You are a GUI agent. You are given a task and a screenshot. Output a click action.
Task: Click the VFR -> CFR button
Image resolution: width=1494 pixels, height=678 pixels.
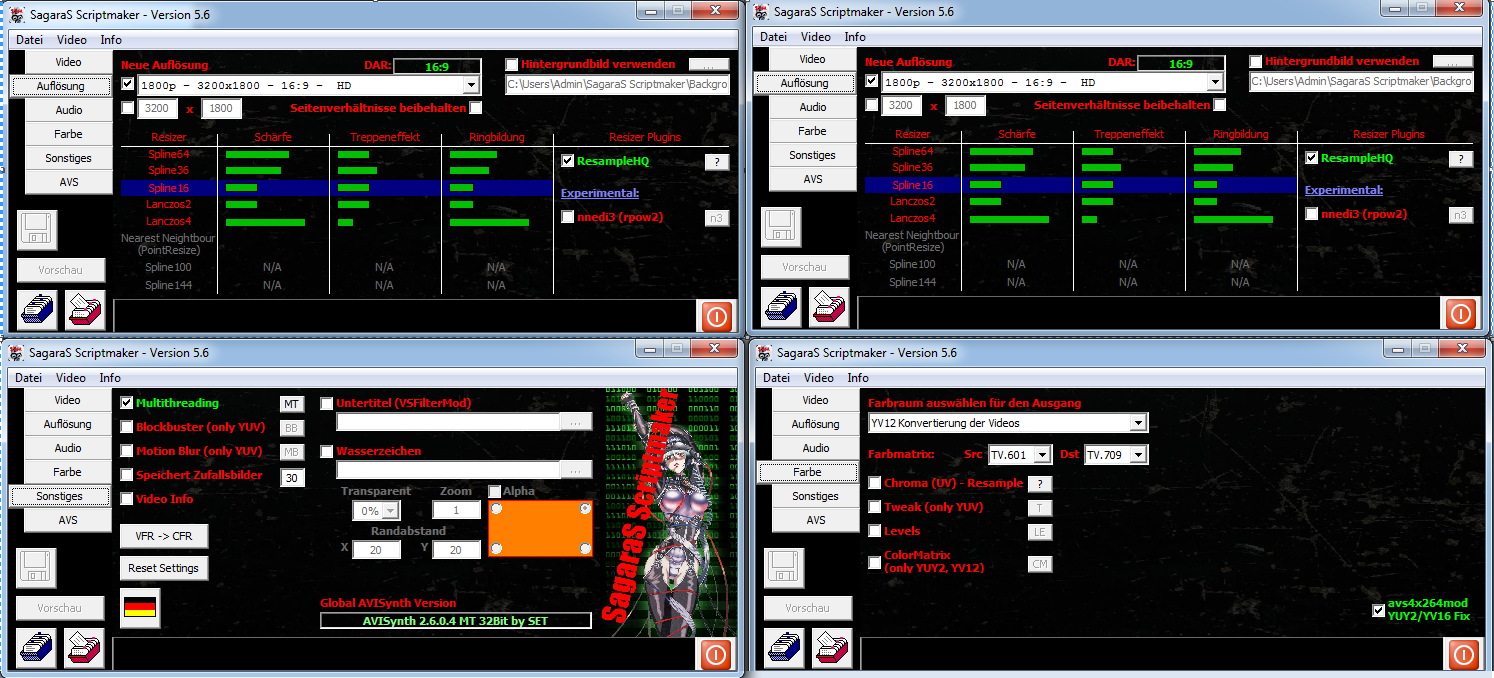tap(164, 536)
